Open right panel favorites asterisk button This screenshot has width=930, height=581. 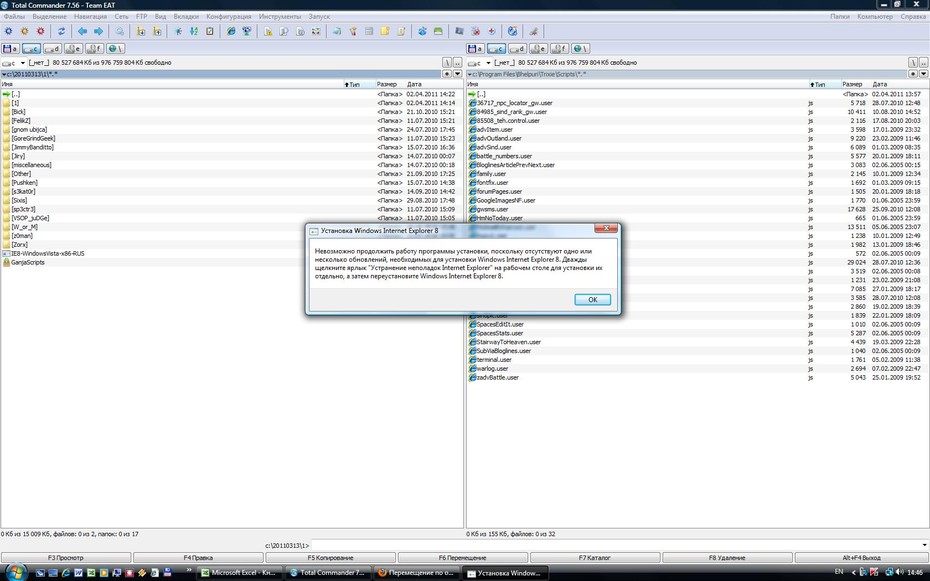click(913, 74)
